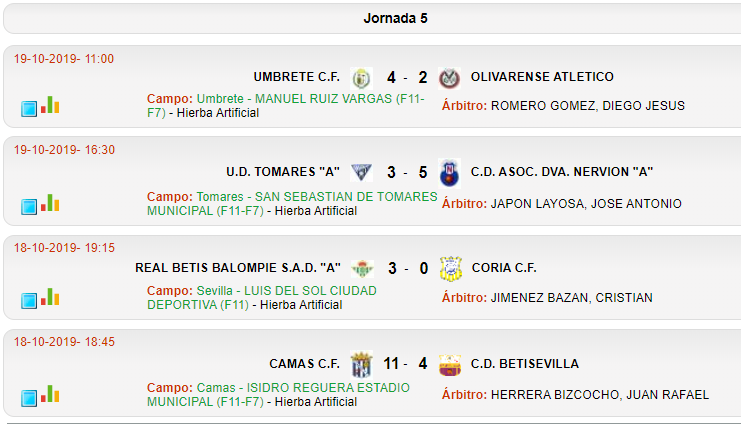This screenshot has height=424, width=741.
Task: Open blue match report icon for Camas match
Action: [x=29, y=398]
